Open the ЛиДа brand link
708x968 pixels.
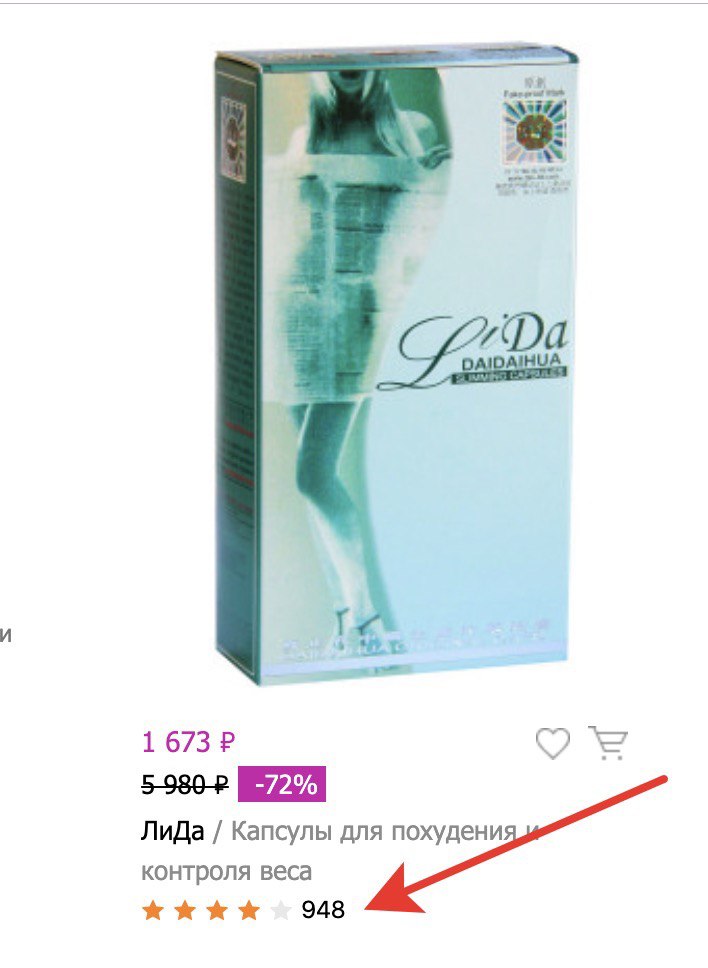pos(172,832)
